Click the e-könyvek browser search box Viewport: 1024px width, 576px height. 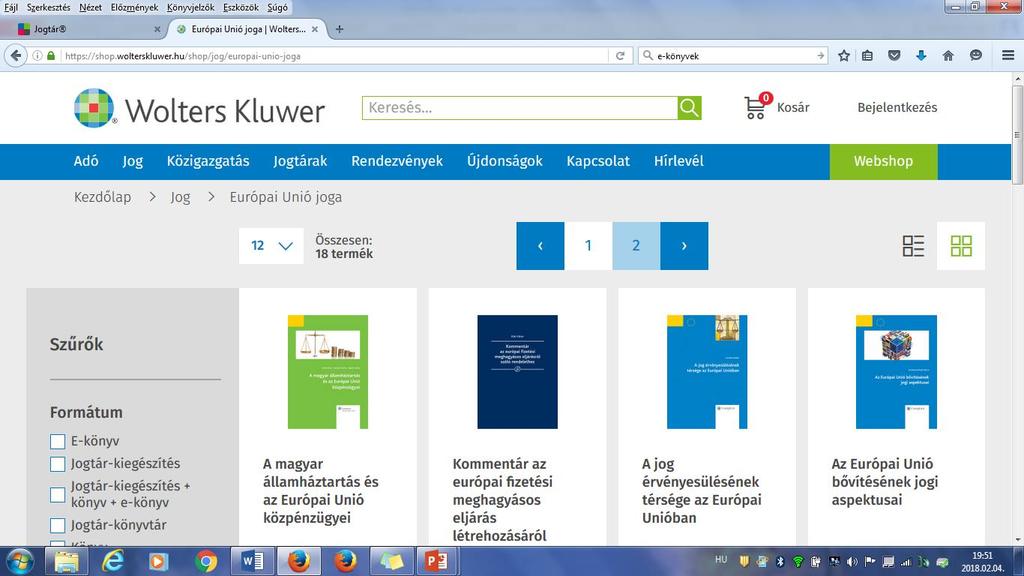pos(733,56)
